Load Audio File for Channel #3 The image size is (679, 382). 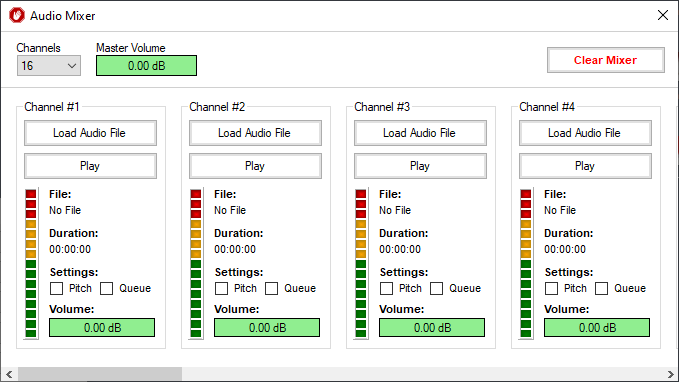420,133
